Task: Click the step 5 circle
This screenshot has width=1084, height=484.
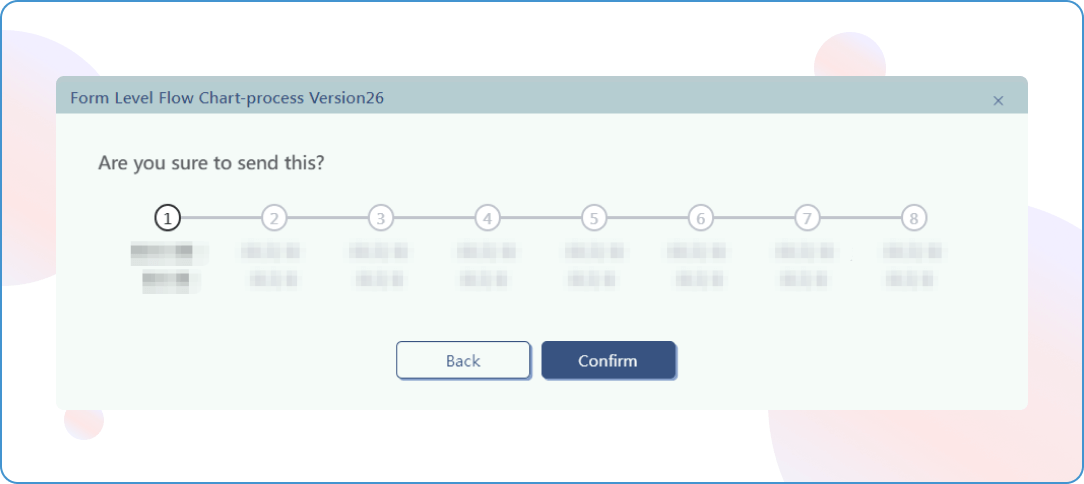Action: [x=594, y=217]
